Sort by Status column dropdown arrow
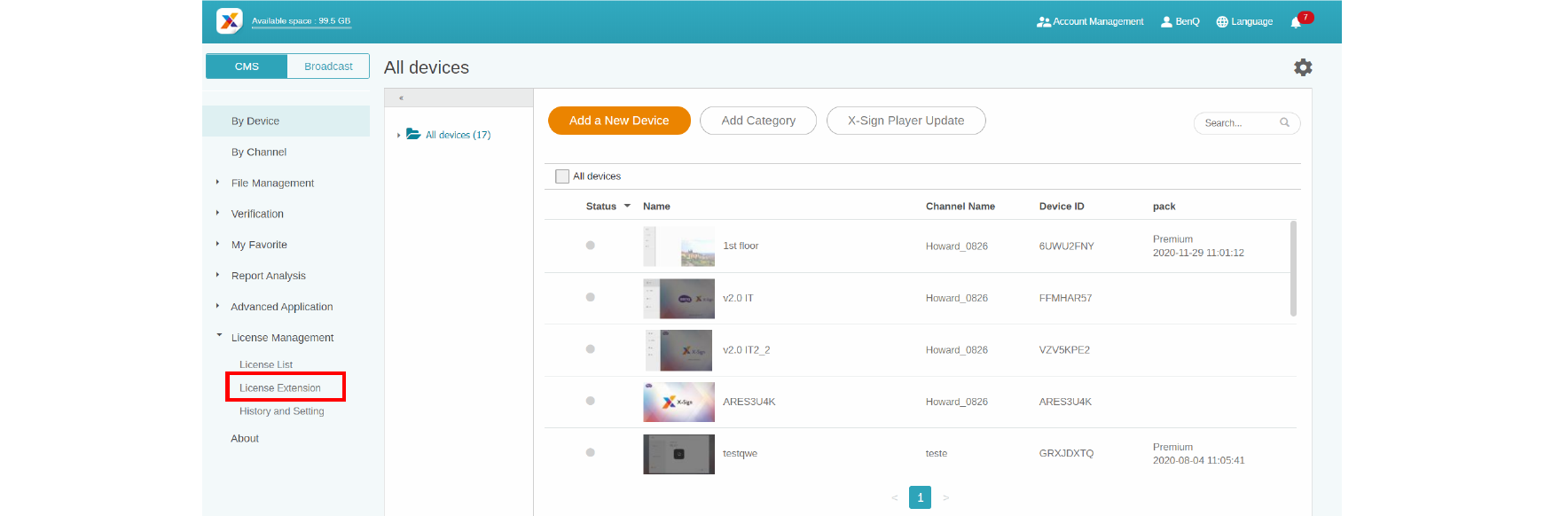The image size is (1568, 516). 627,207
